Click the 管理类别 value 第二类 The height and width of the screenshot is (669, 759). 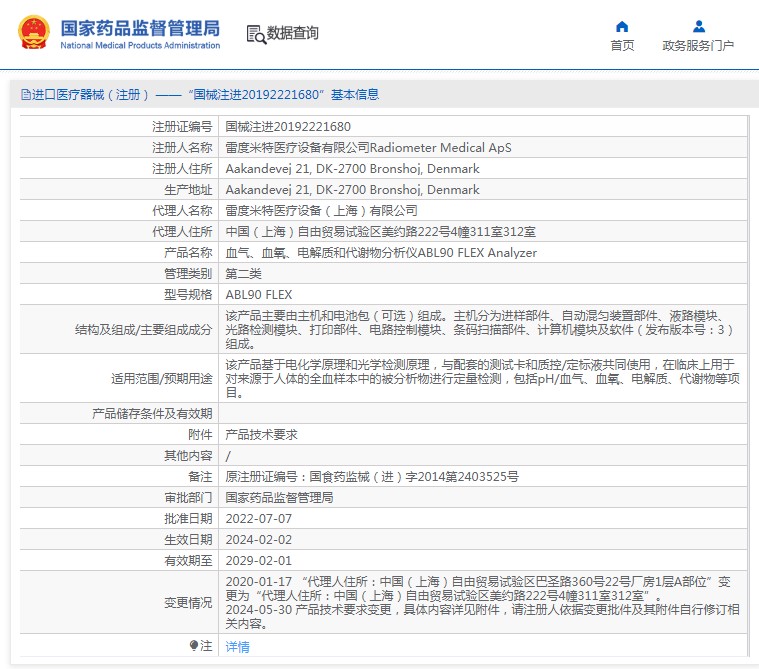point(245,274)
